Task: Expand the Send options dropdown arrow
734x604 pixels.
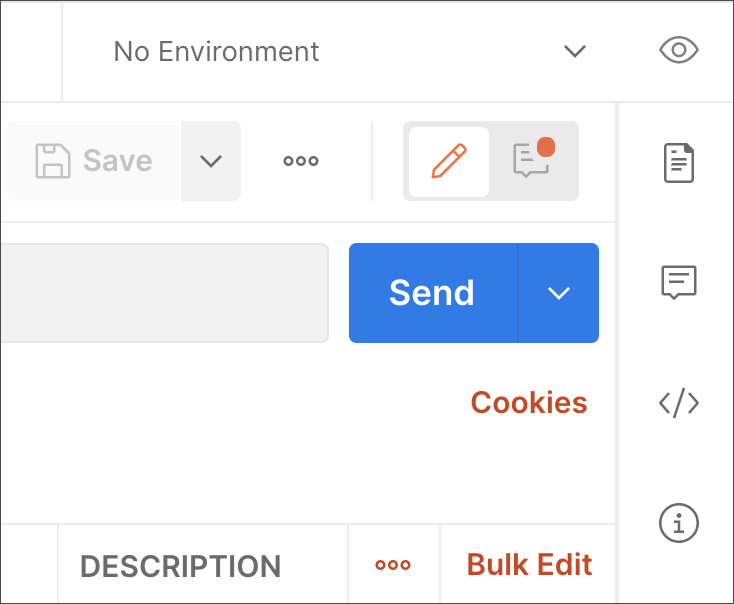Action: point(558,293)
